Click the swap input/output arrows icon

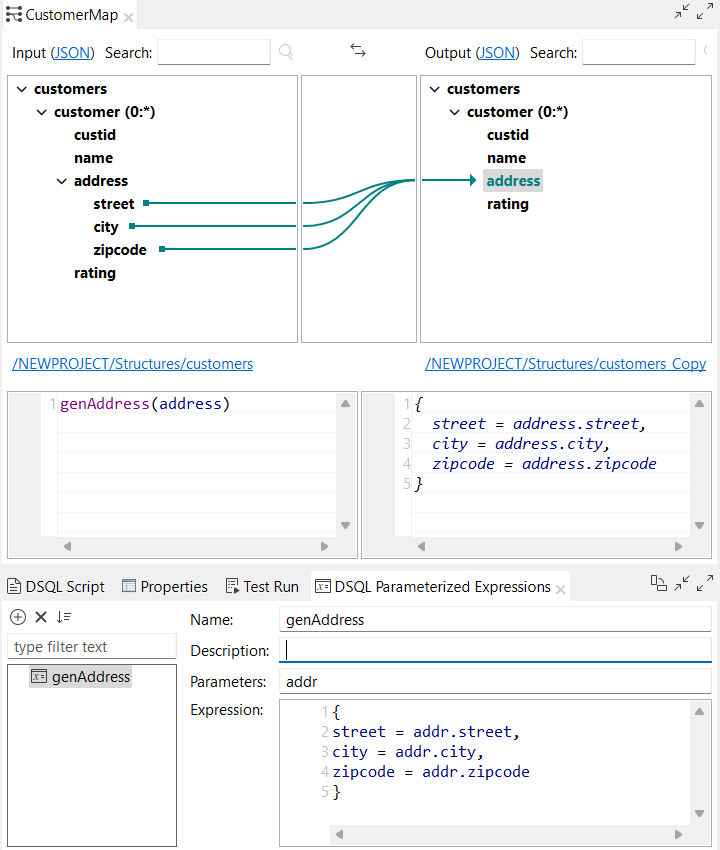(x=358, y=51)
